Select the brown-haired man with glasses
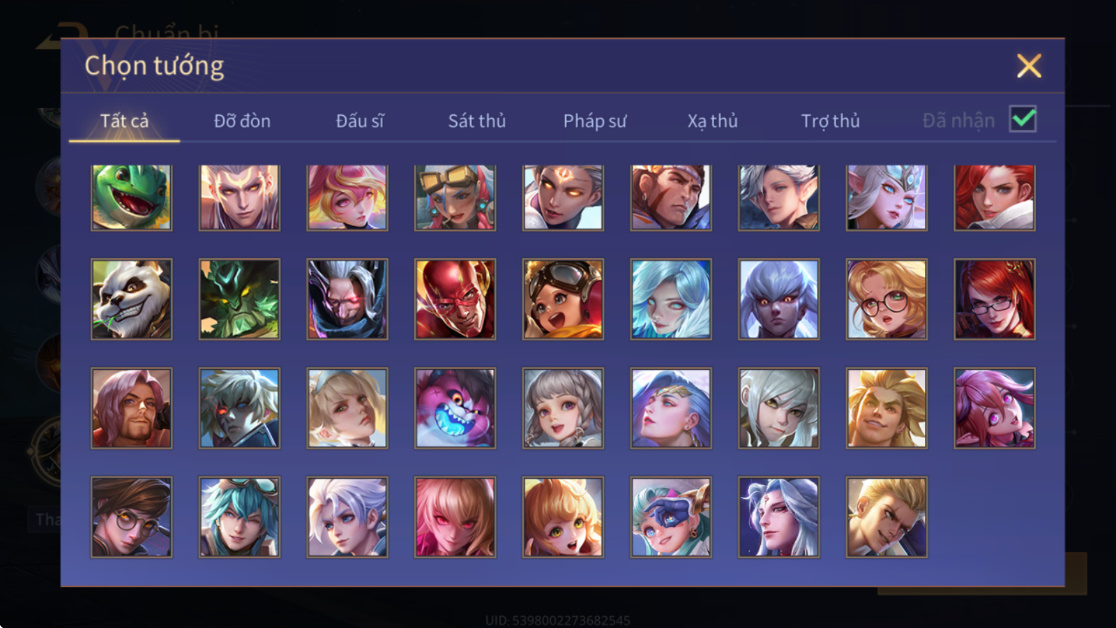The image size is (1116, 628). [131, 517]
